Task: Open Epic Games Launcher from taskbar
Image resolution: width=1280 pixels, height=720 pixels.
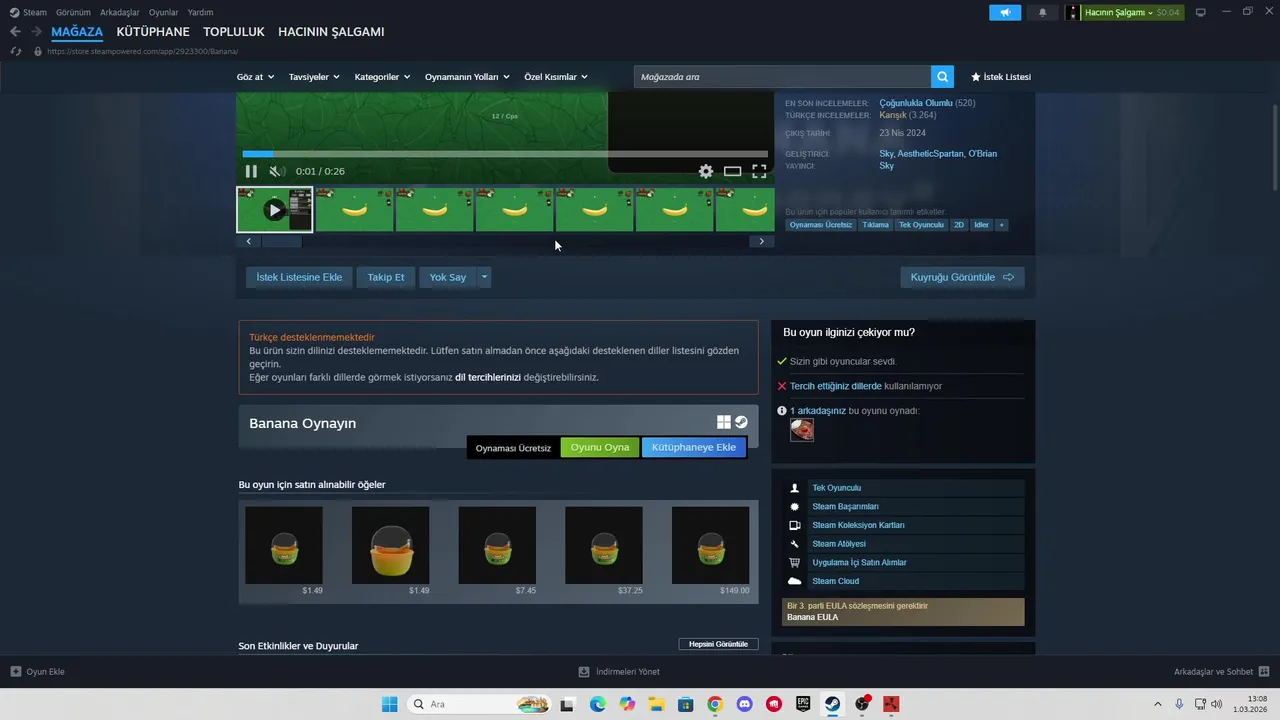Action: tap(803, 704)
